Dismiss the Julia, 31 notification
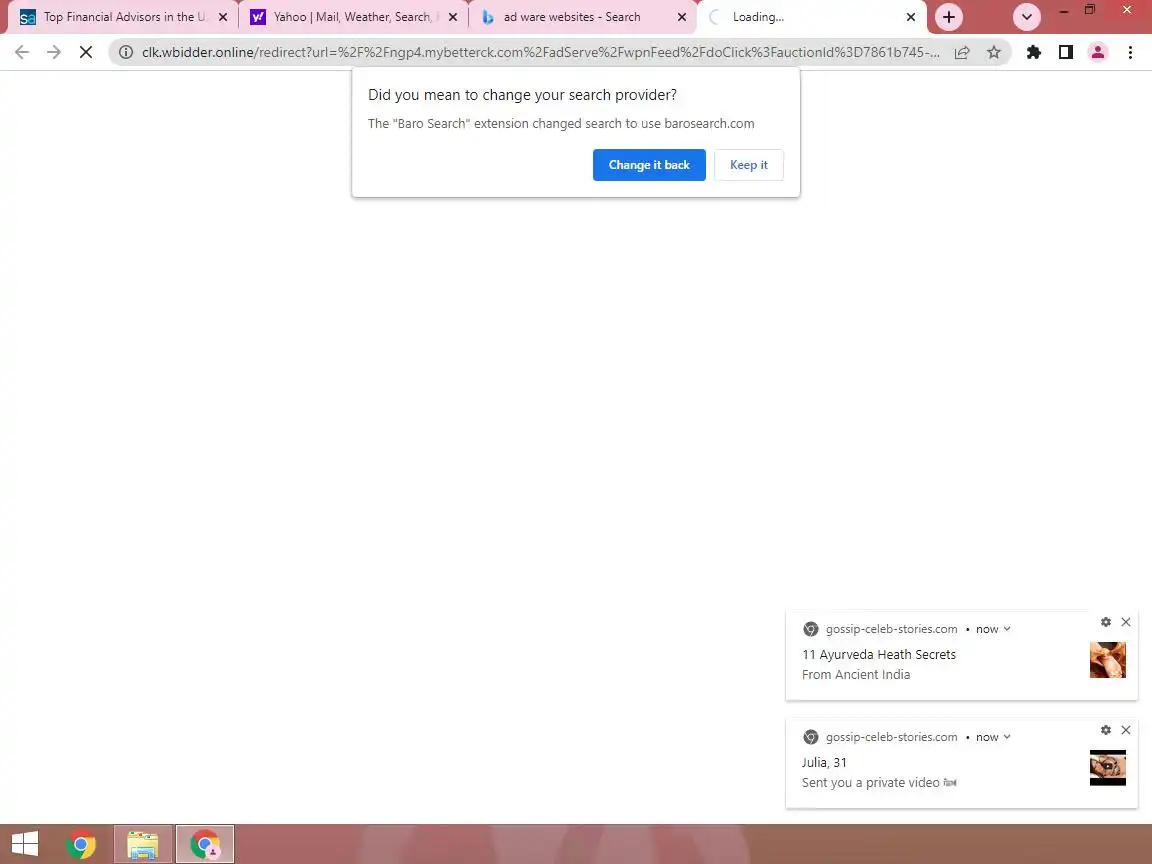 1126,730
